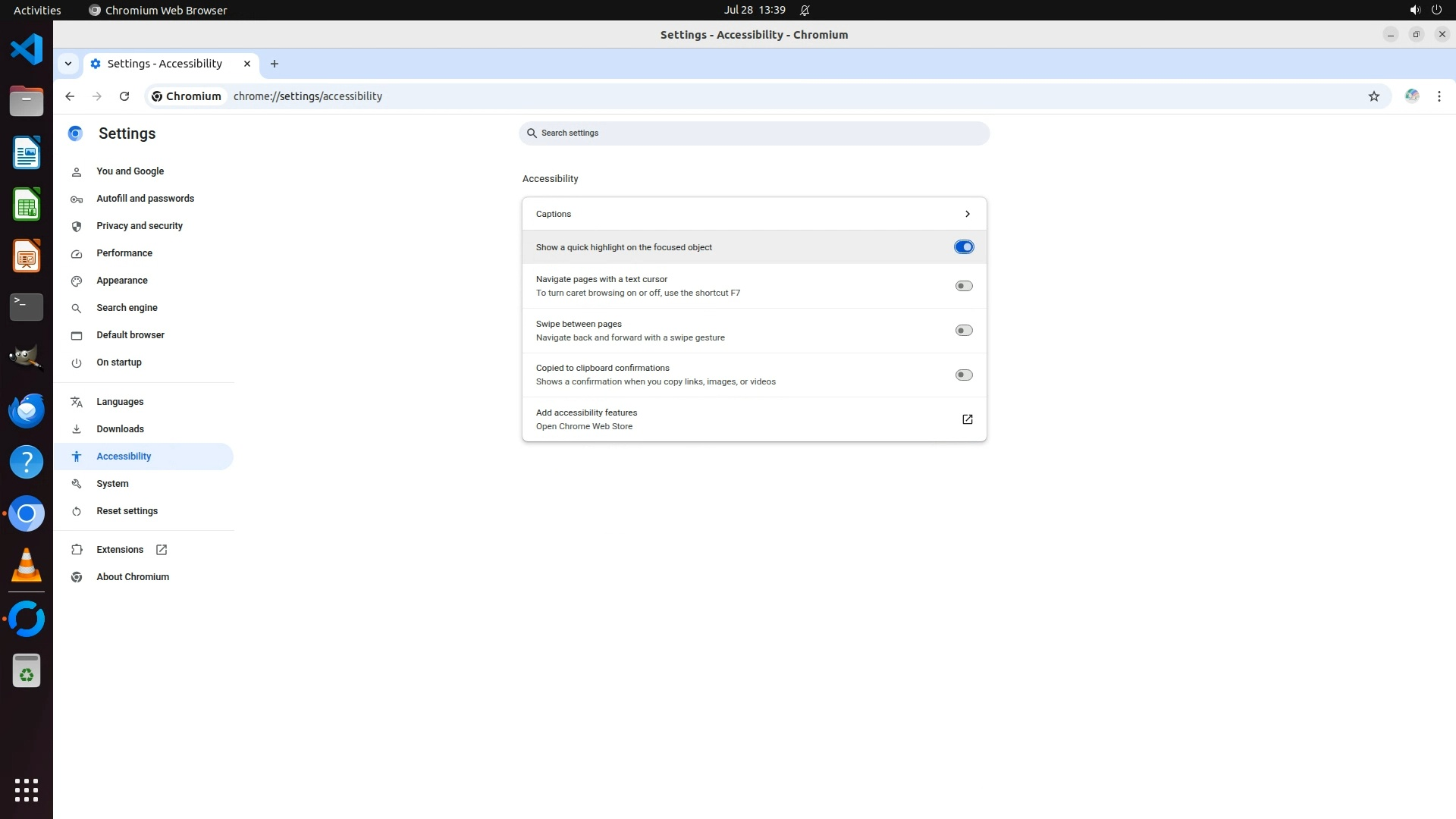1456x819 pixels.
Task: Open new tab with plus icon
Action: 275,64
